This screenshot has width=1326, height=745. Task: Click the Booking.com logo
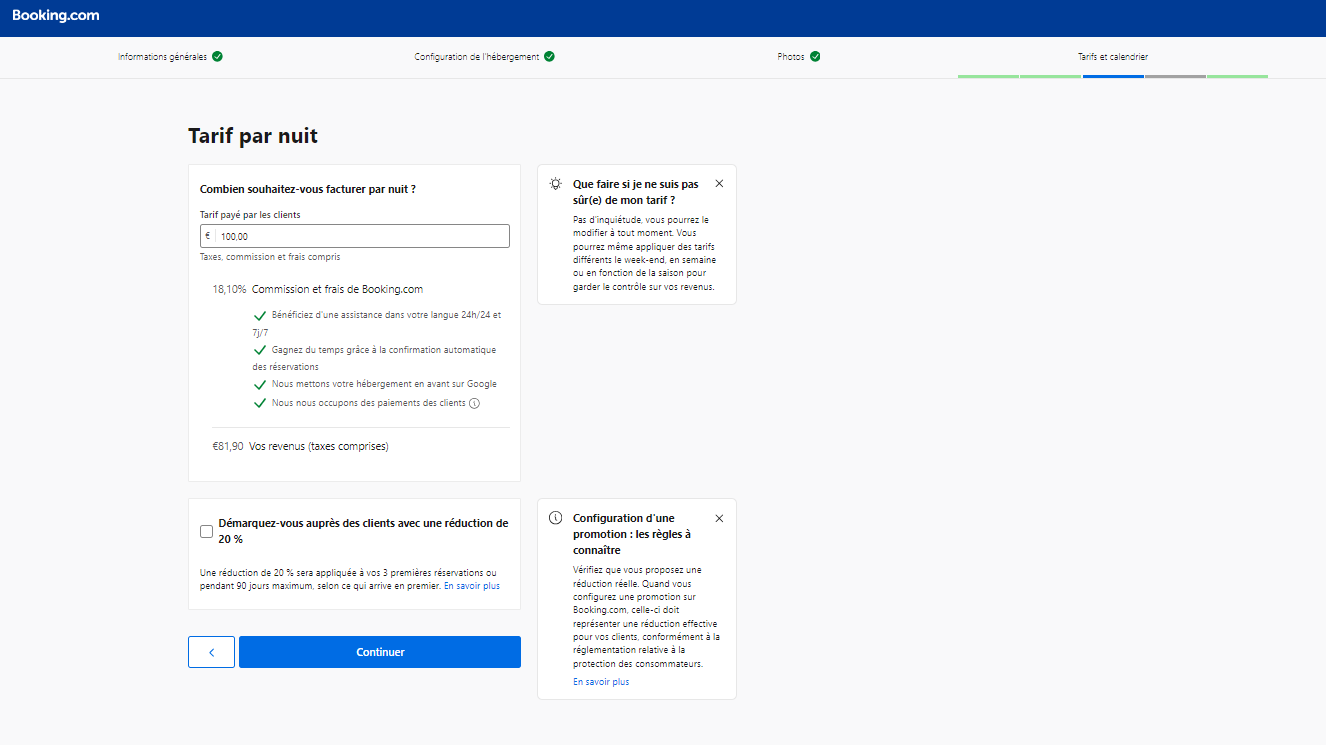pyautogui.click(x=56, y=16)
